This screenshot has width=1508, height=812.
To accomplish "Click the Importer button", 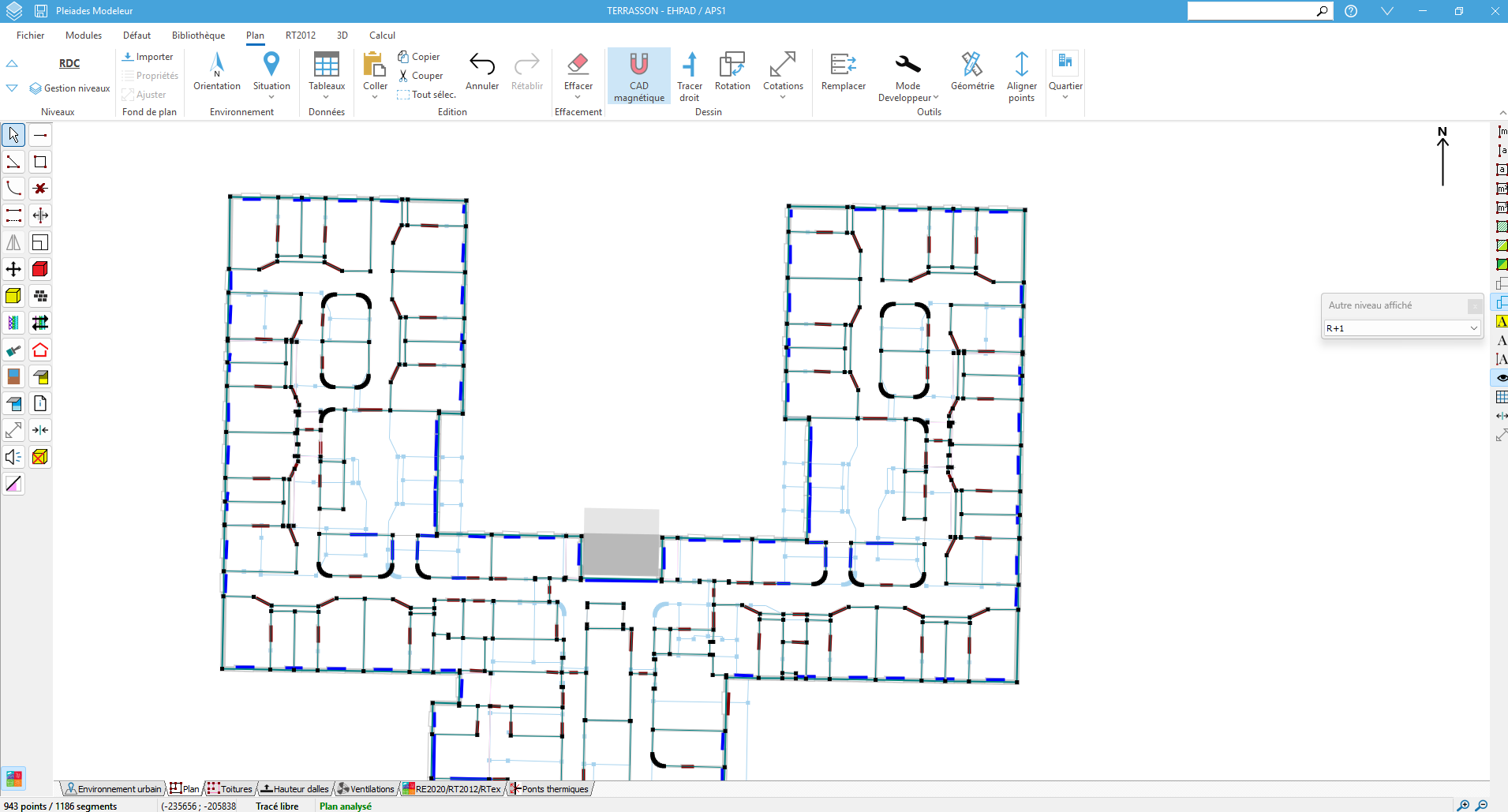I will (x=148, y=57).
